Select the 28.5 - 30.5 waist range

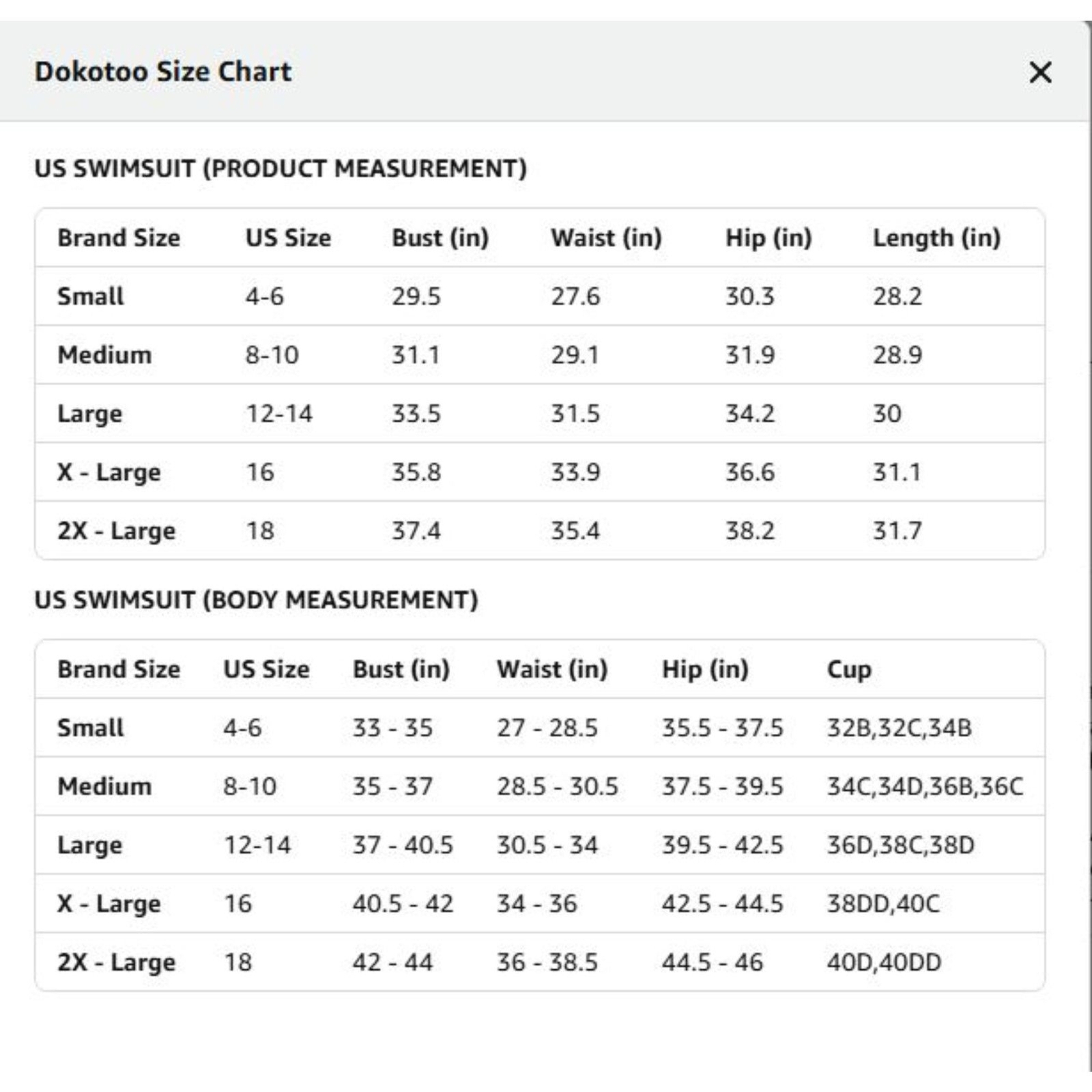pyautogui.click(x=557, y=786)
